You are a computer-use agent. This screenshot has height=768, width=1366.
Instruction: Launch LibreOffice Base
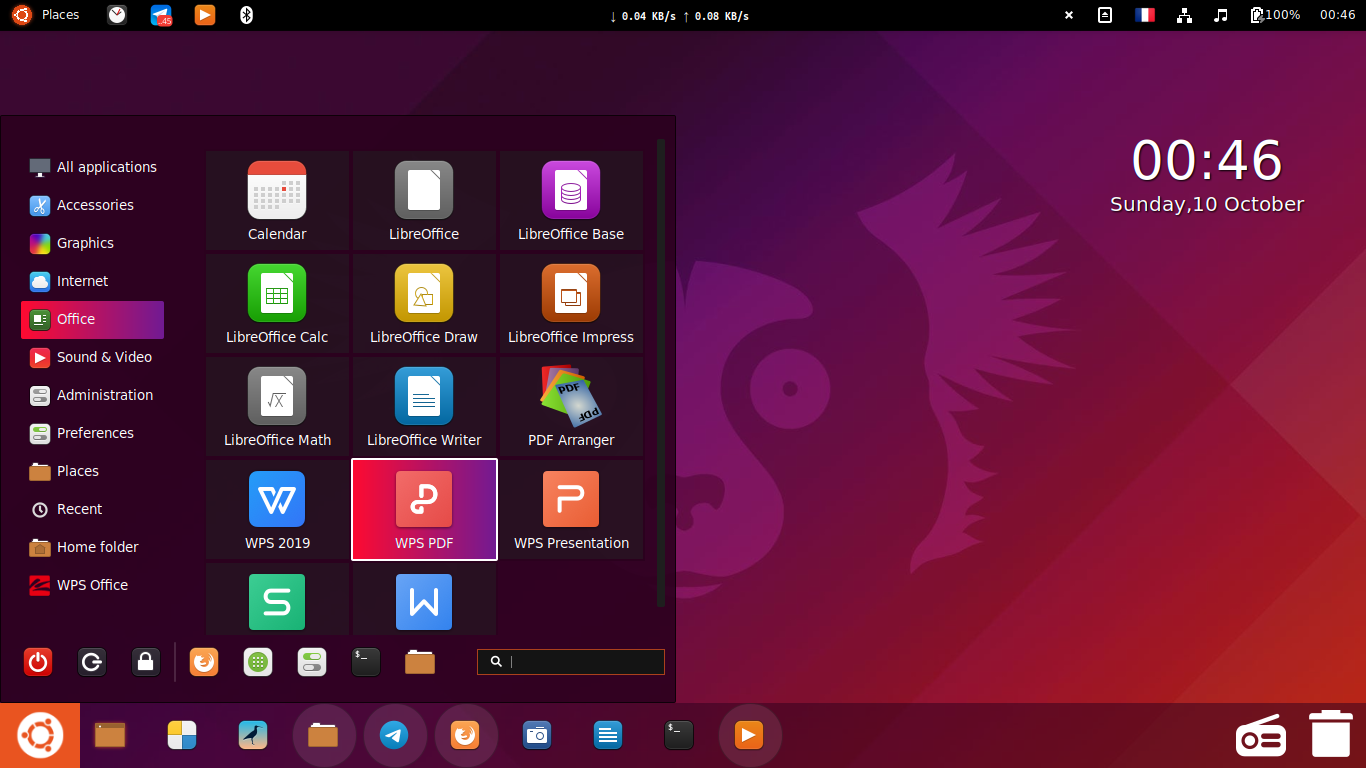[571, 200]
